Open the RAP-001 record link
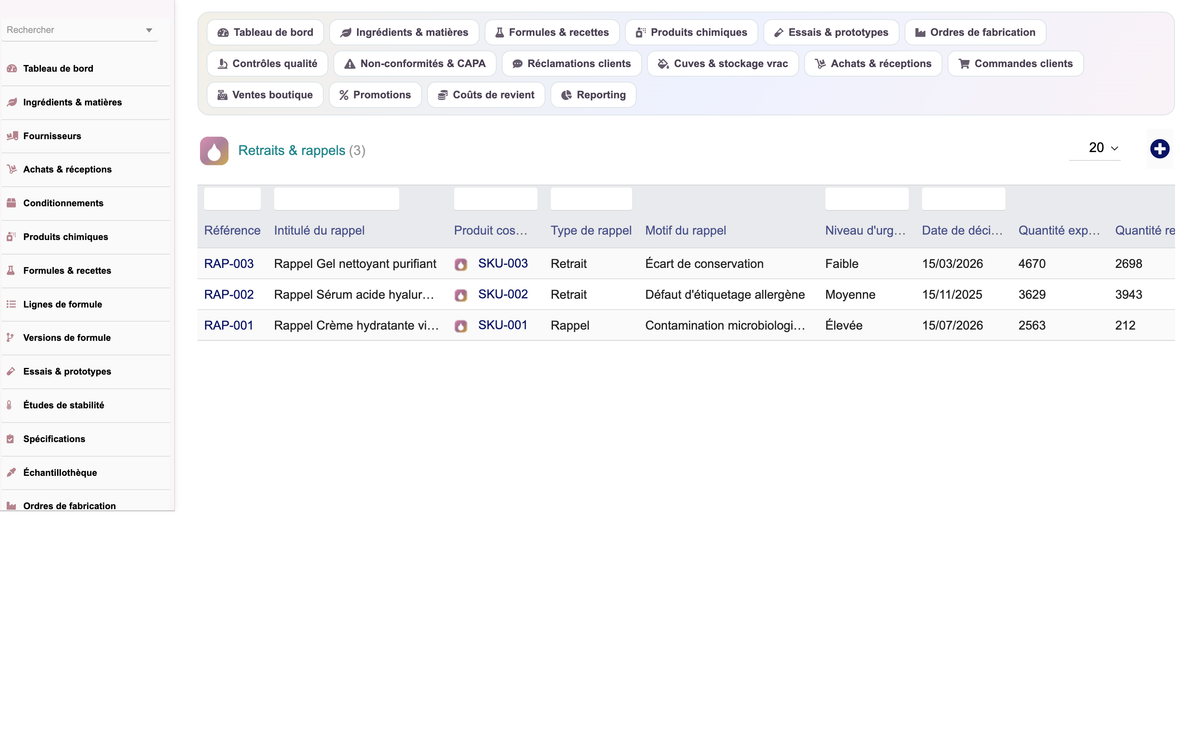 click(x=229, y=325)
